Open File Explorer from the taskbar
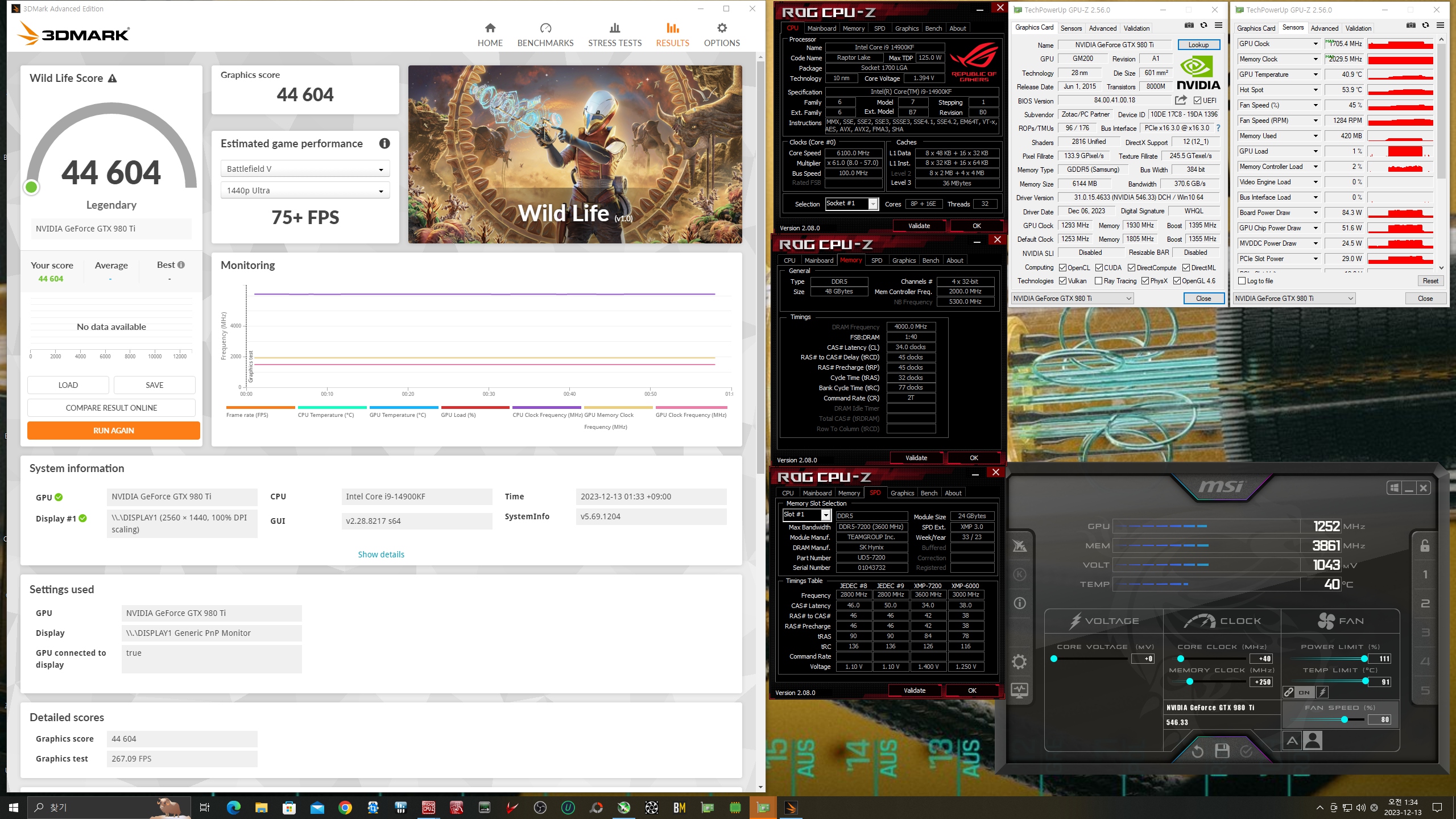This screenshot has height=819, width=1456. pyautogui.click(x=261, y=808)
